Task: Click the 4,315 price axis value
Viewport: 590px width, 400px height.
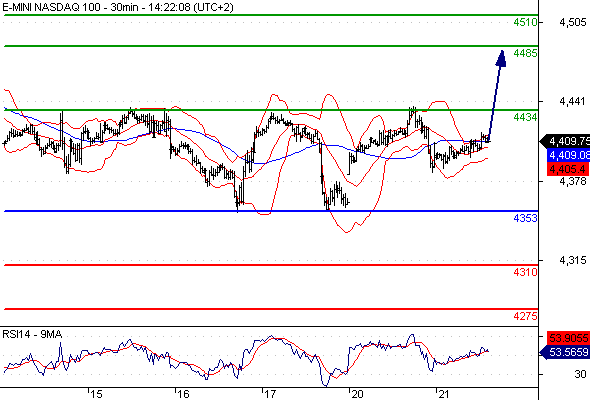Action: tap(573, 260)
